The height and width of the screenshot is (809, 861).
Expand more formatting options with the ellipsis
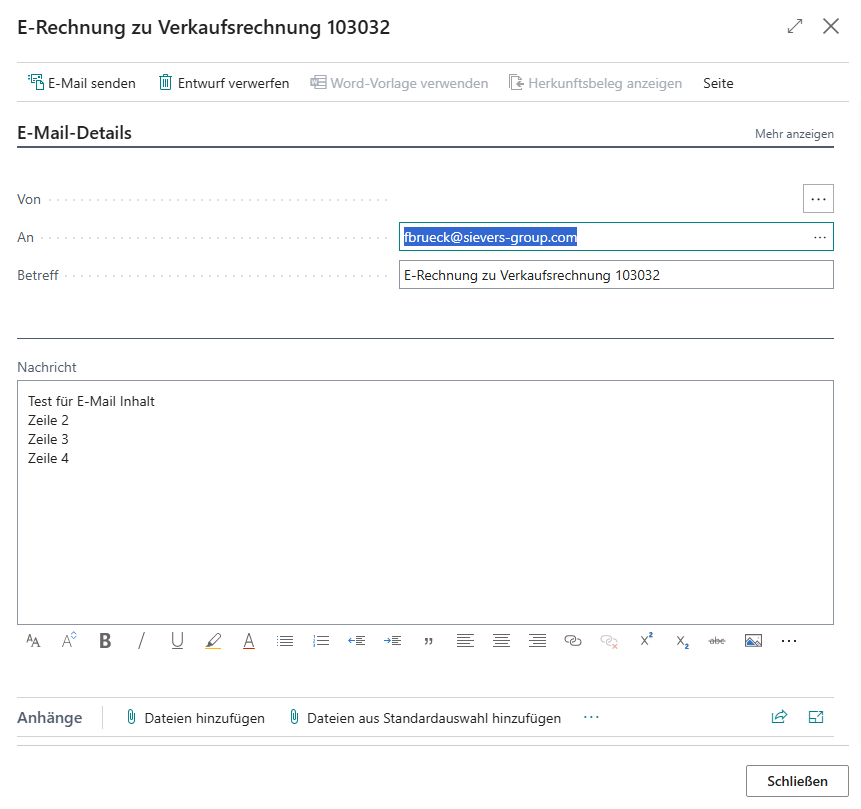[789, 640]
